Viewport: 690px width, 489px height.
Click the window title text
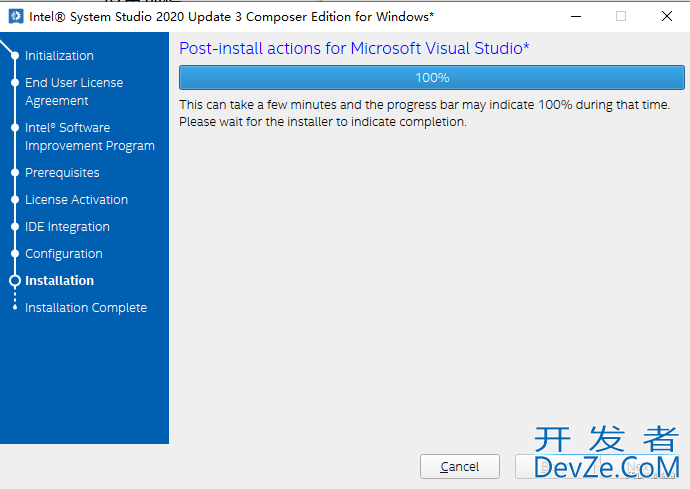pyautogui.click(x=231, y=17)
